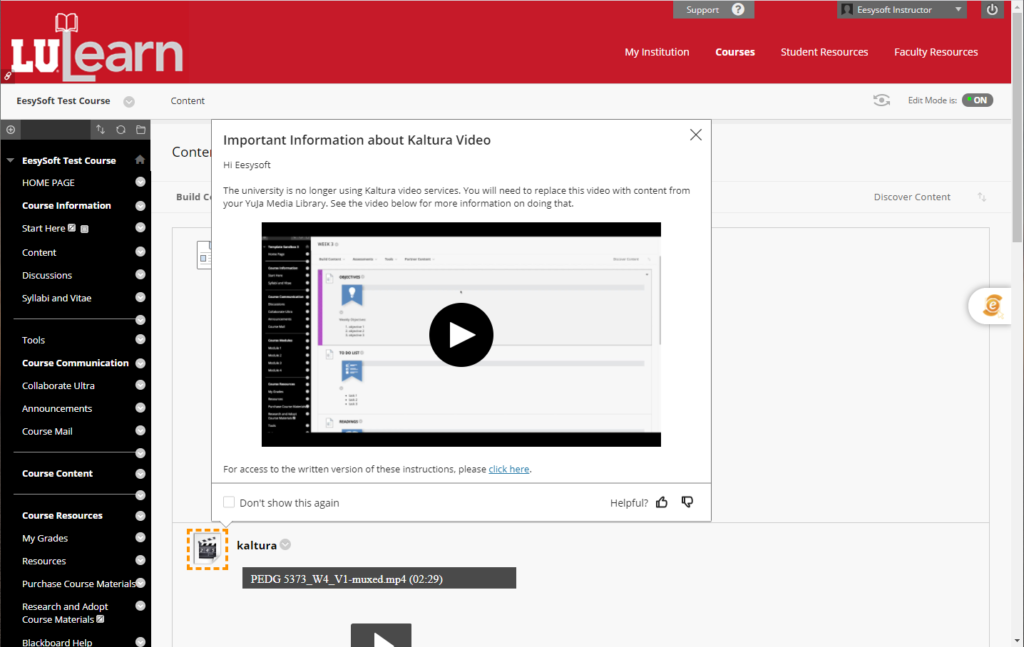Screen dimensions: 1024x647
Task: Open the course files folder icon
Action: click(140, 129)
